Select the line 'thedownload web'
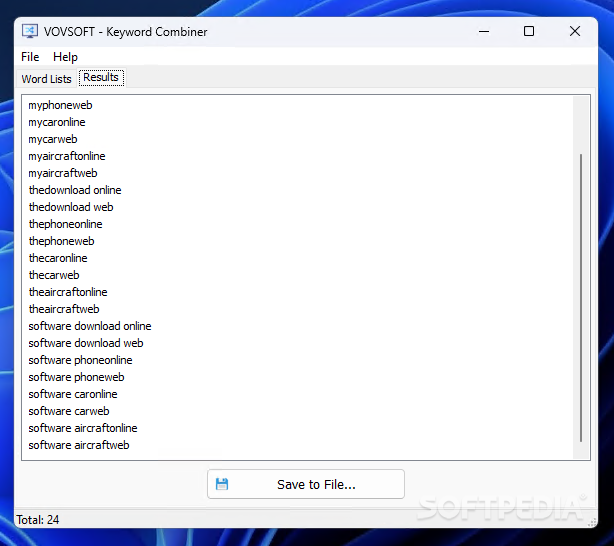 tap(71, 207)
